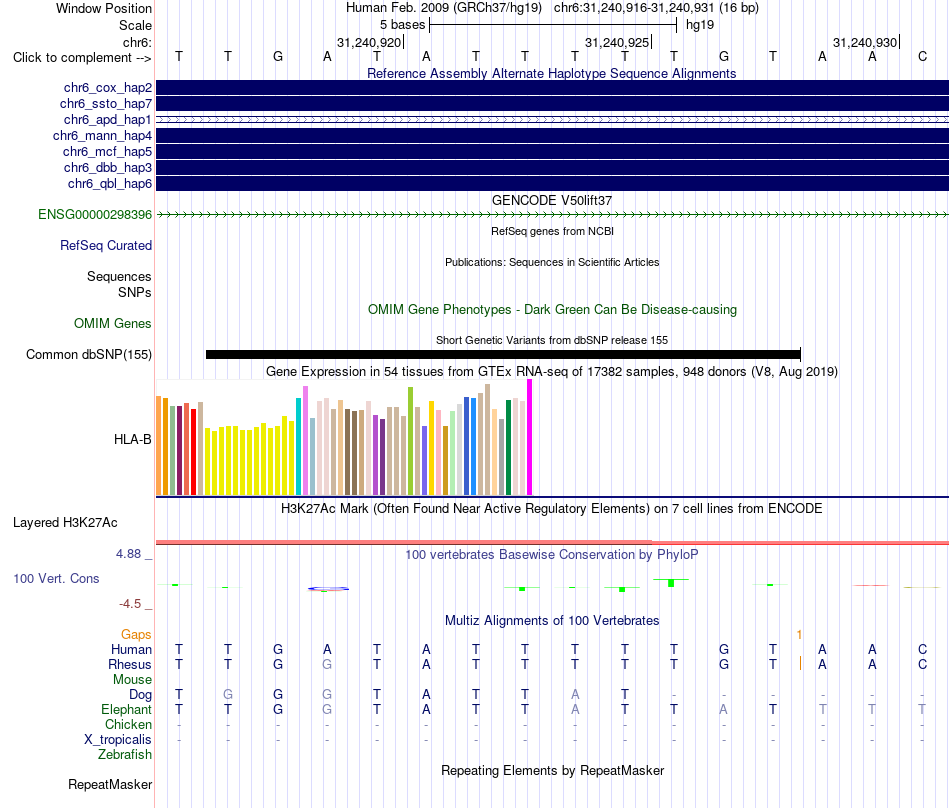Click the Gaps label in Multiz track
Viewport: 950px width, 808px height.
[136, 634]
